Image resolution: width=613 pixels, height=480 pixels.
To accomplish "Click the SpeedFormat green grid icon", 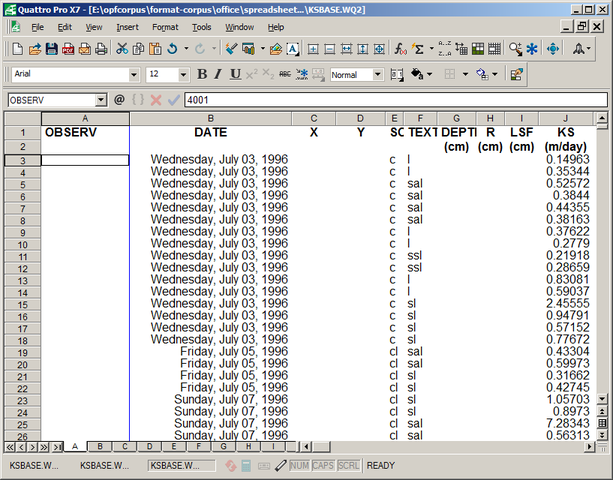I will pyautogui.click(x=478, y=49).
